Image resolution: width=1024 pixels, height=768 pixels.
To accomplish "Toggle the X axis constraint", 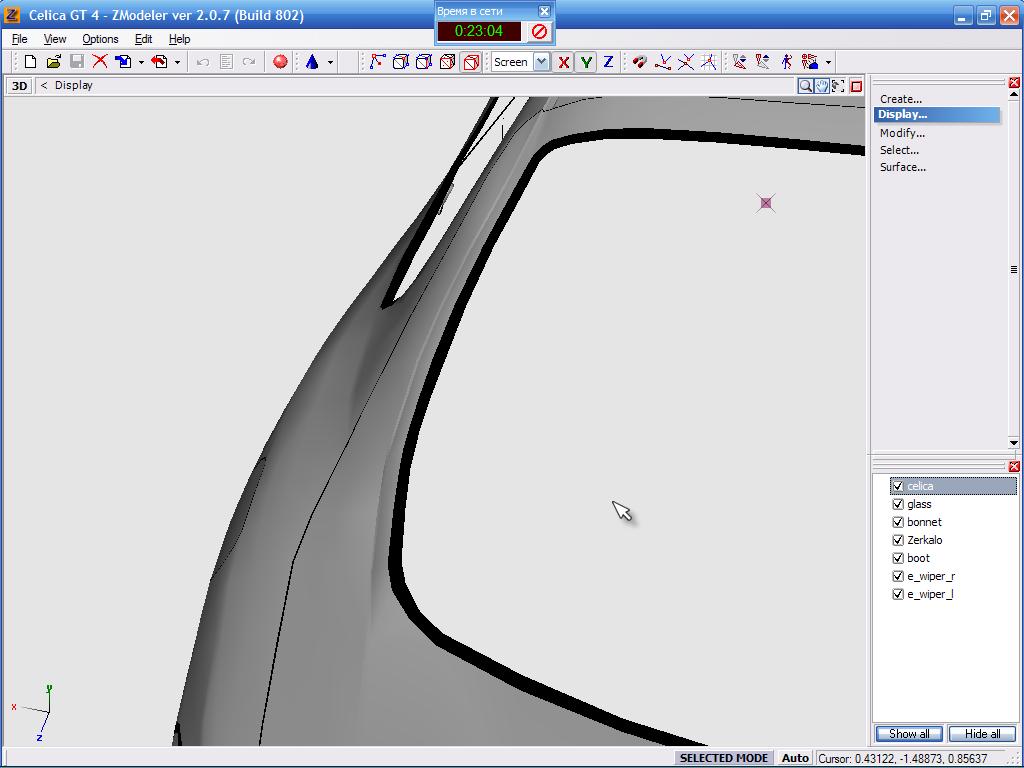I will [x=564, y=62].
